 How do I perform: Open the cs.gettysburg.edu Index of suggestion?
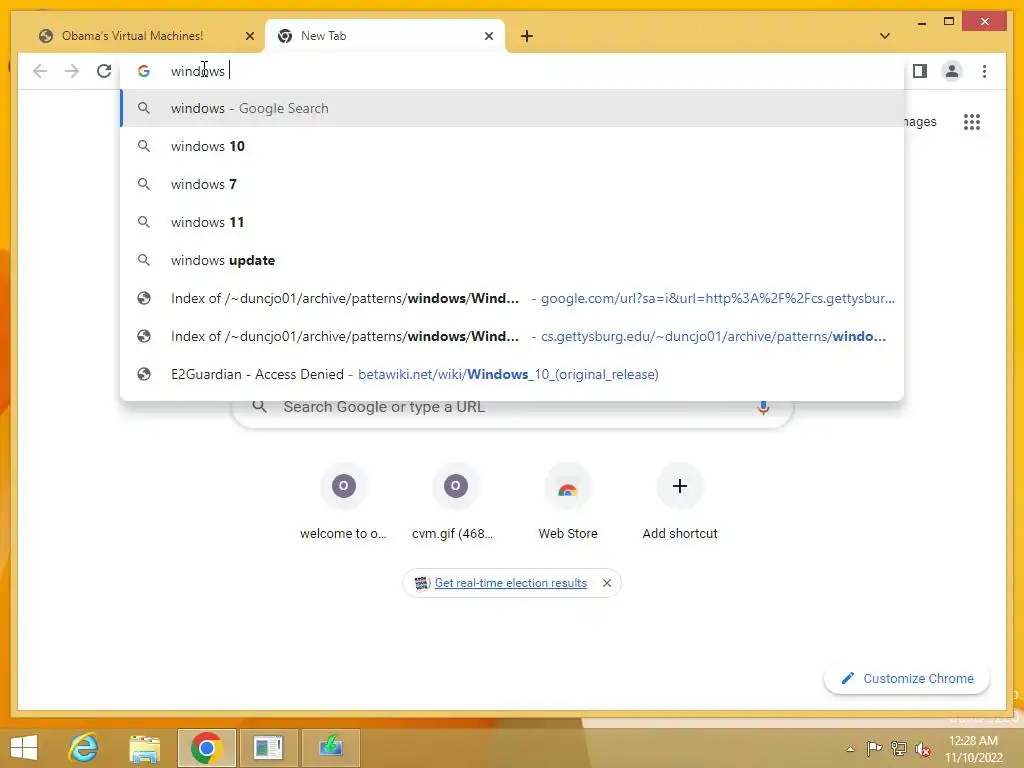tap(512, 336)
